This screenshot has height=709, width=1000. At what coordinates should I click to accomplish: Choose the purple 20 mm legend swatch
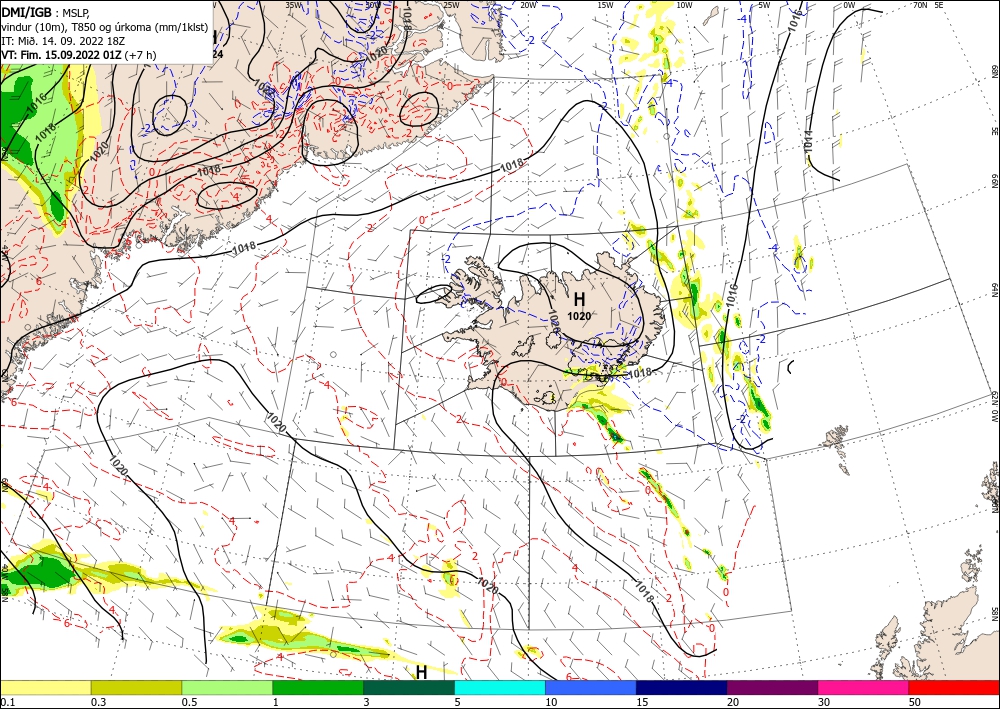pyautogui.click(x=772, y=687)
